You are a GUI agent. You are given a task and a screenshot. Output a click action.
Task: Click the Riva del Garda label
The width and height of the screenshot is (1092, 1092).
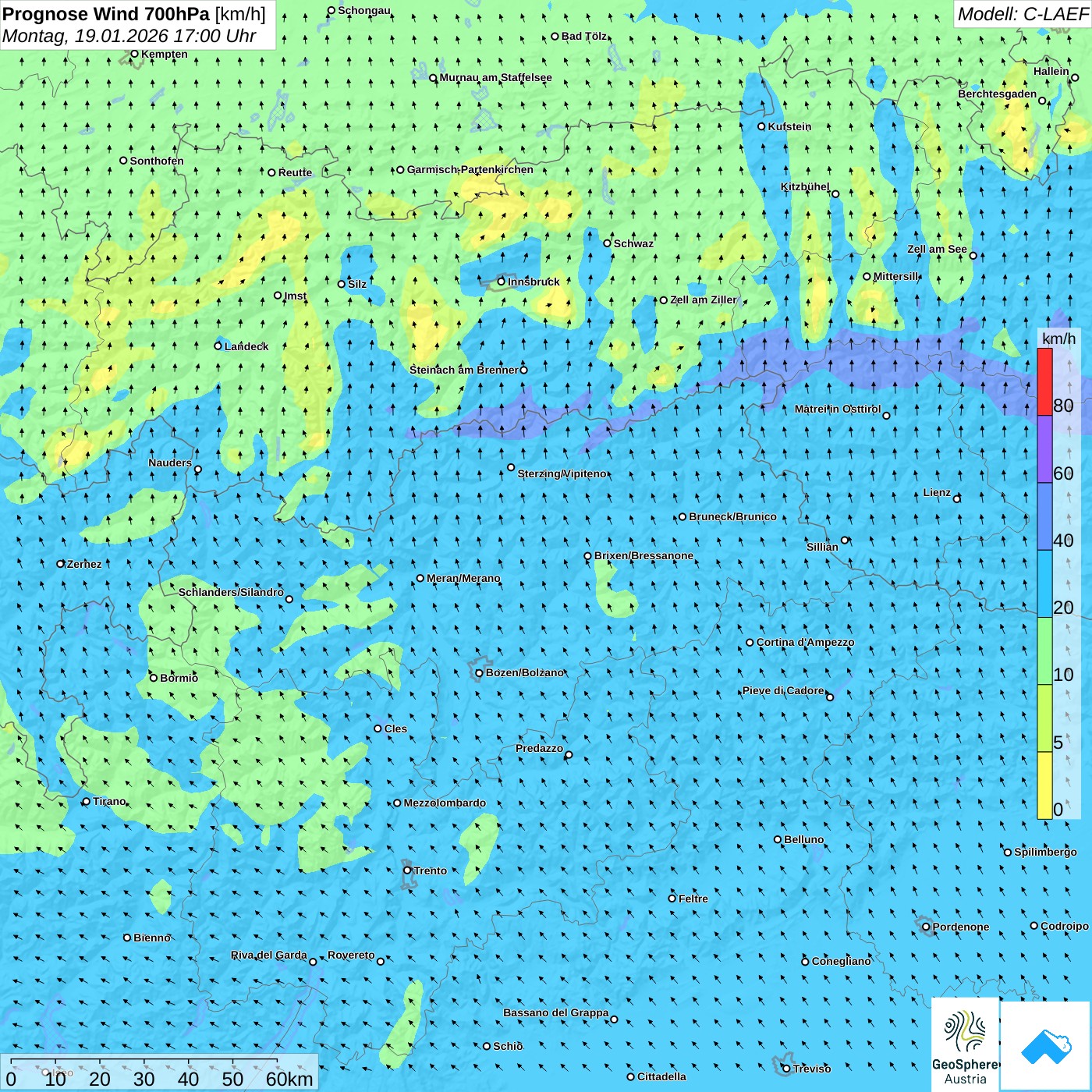coord(268,955)
